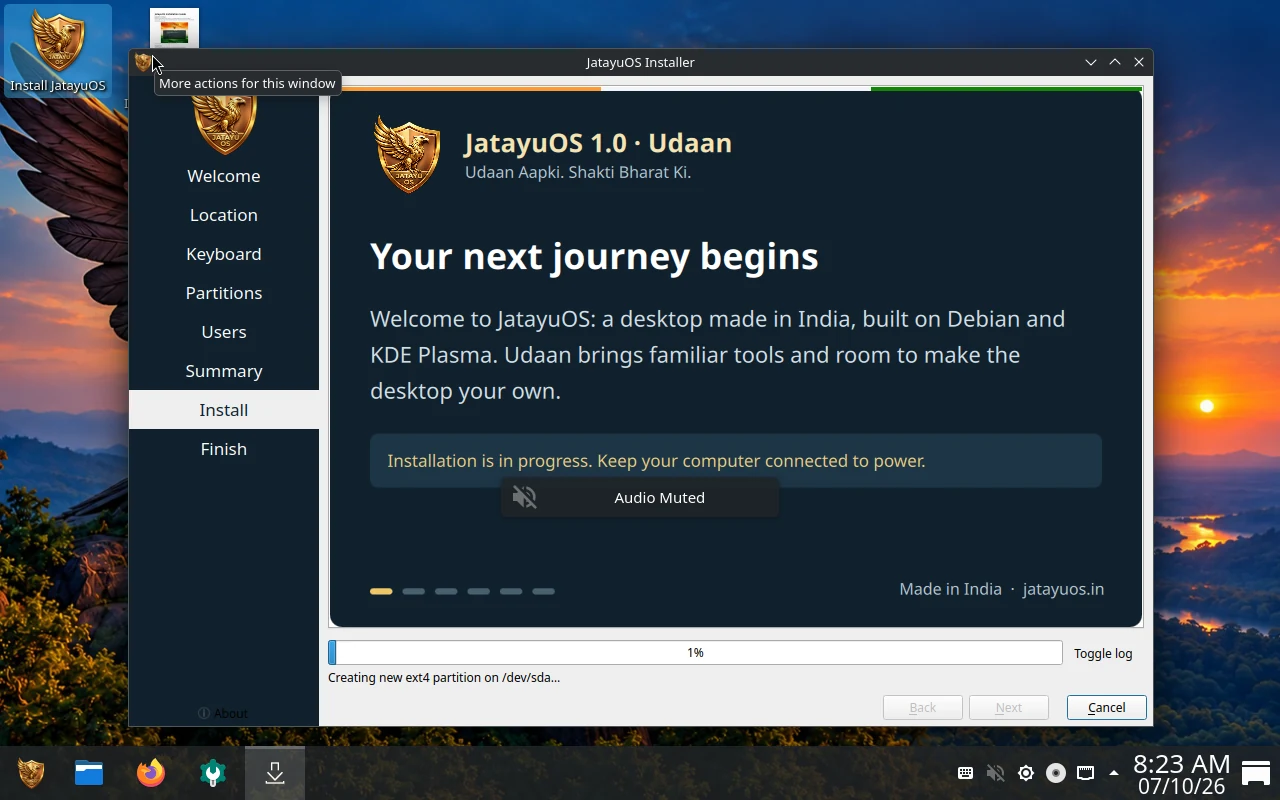Open the green wrench settings app in taskbar
The width and height of the screenshot is (1280, 800).
point(213,773)
